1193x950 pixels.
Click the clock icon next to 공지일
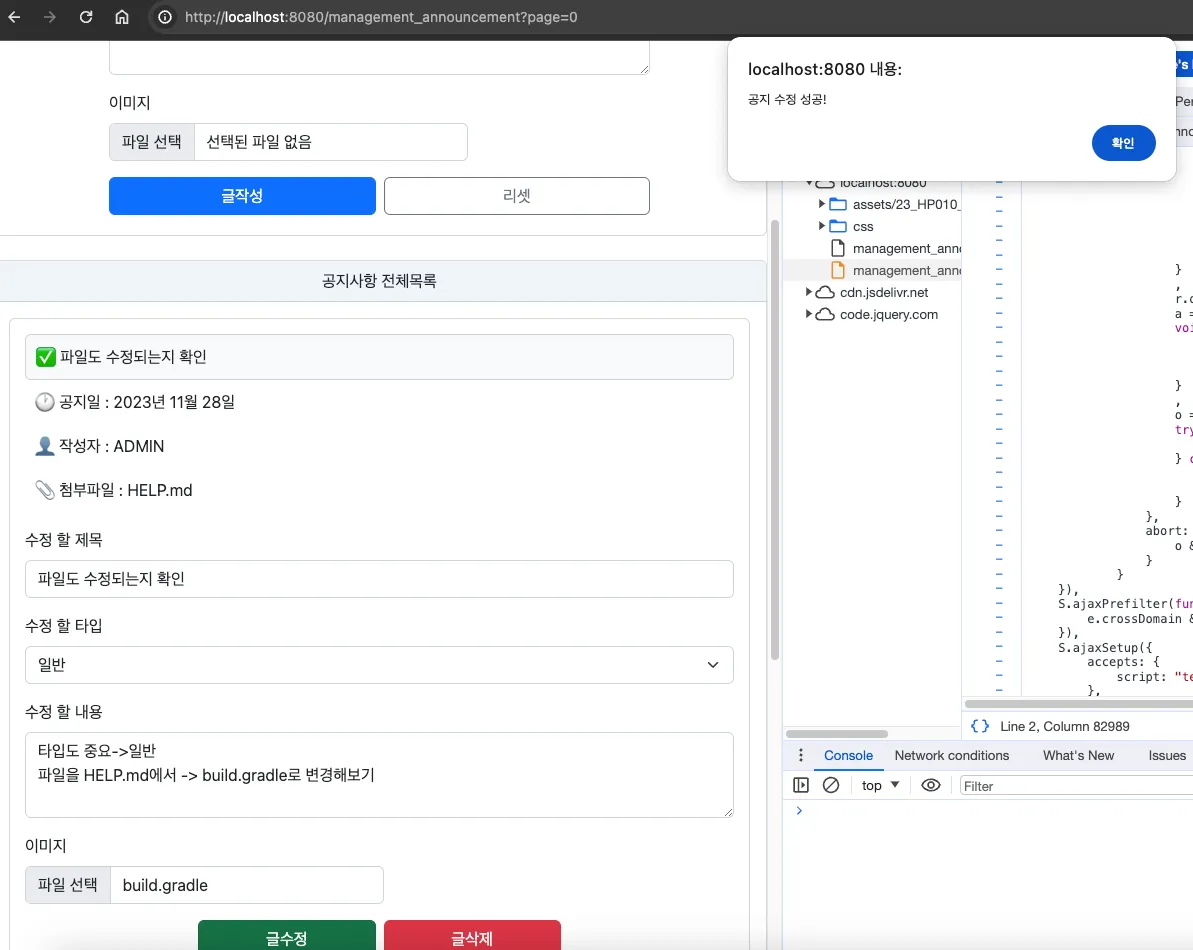[x=45, y=402]
